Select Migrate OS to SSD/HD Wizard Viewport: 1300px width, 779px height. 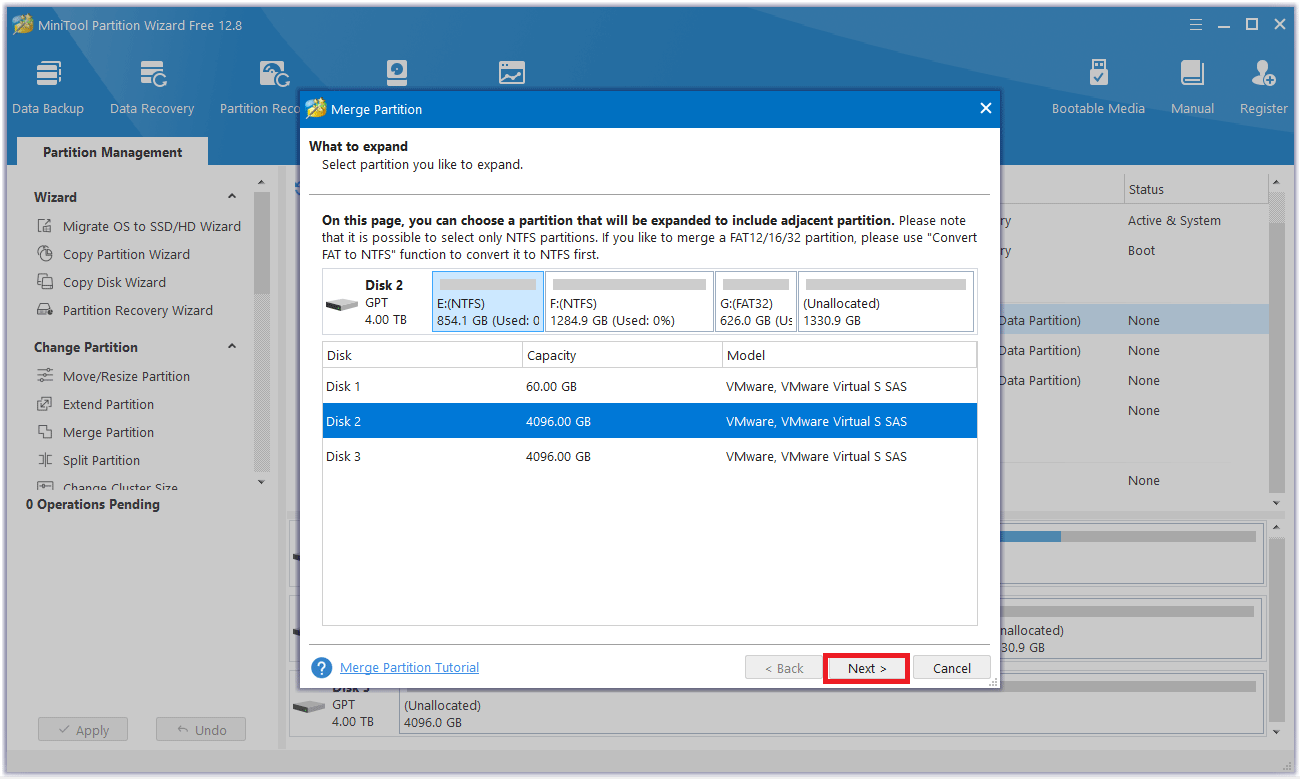(151, 226)
